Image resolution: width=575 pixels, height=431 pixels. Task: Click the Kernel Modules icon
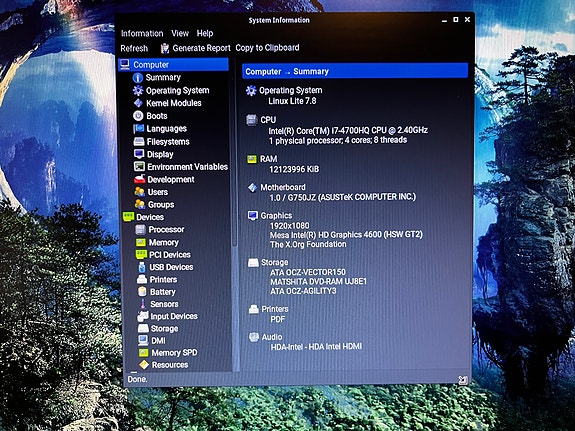[x=138, y=103]
